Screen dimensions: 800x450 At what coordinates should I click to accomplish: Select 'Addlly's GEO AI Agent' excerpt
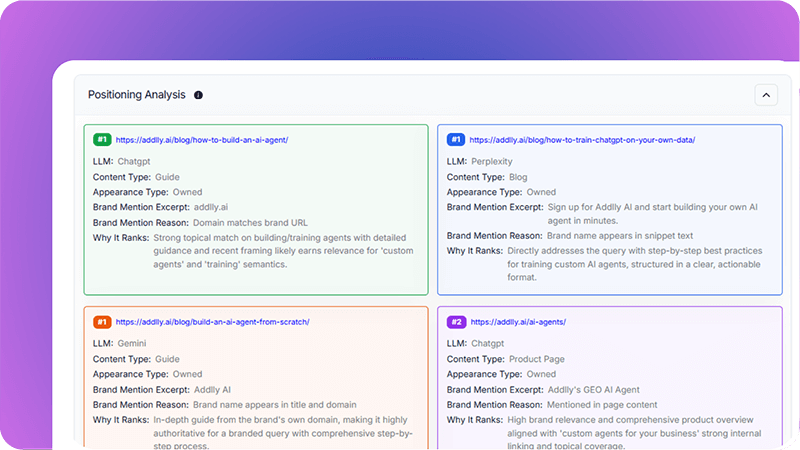click(x=593, y=390)
